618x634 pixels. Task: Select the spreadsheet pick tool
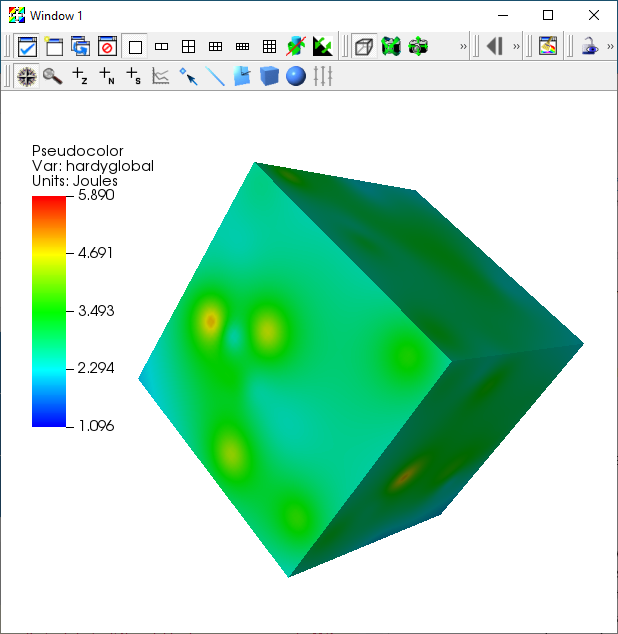tap(134, 76)
